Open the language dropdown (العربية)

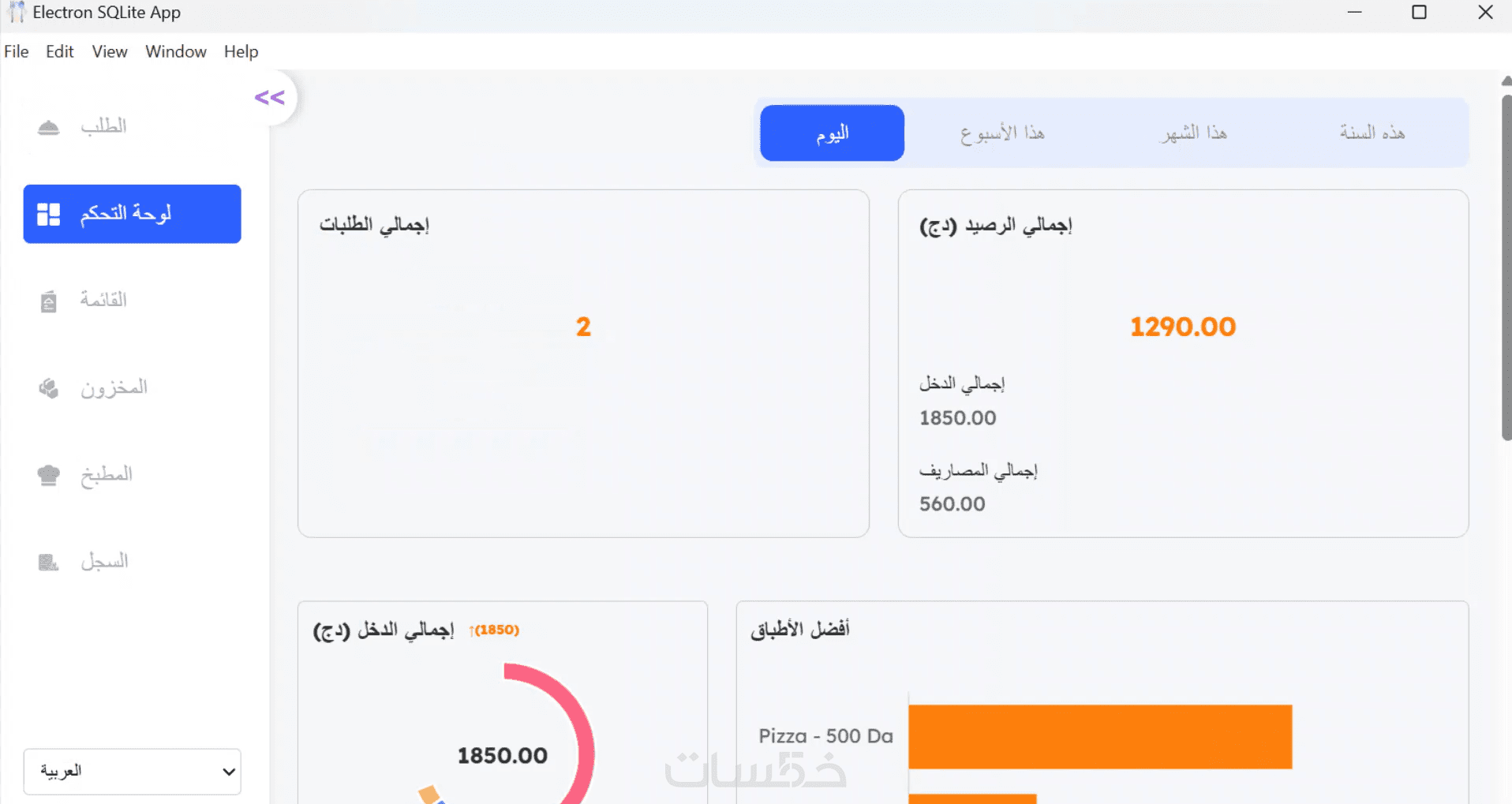[x=133, y=771]
